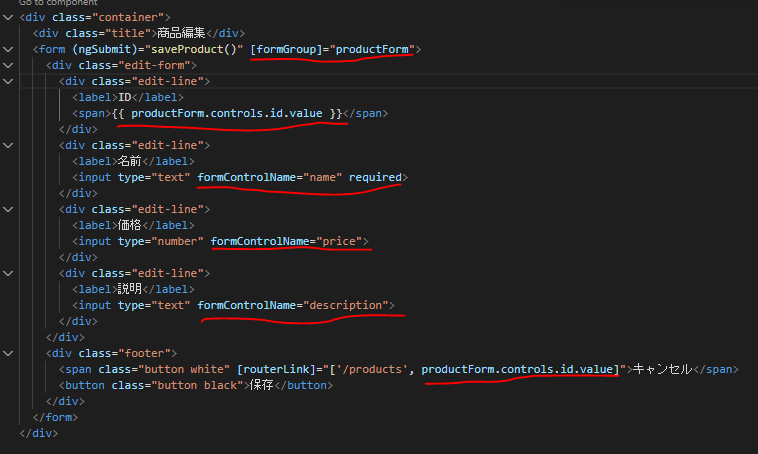758x454 pixels.
Task: Fold the edit-line div containing the 名前 label
Action: [x=8, y=145]
